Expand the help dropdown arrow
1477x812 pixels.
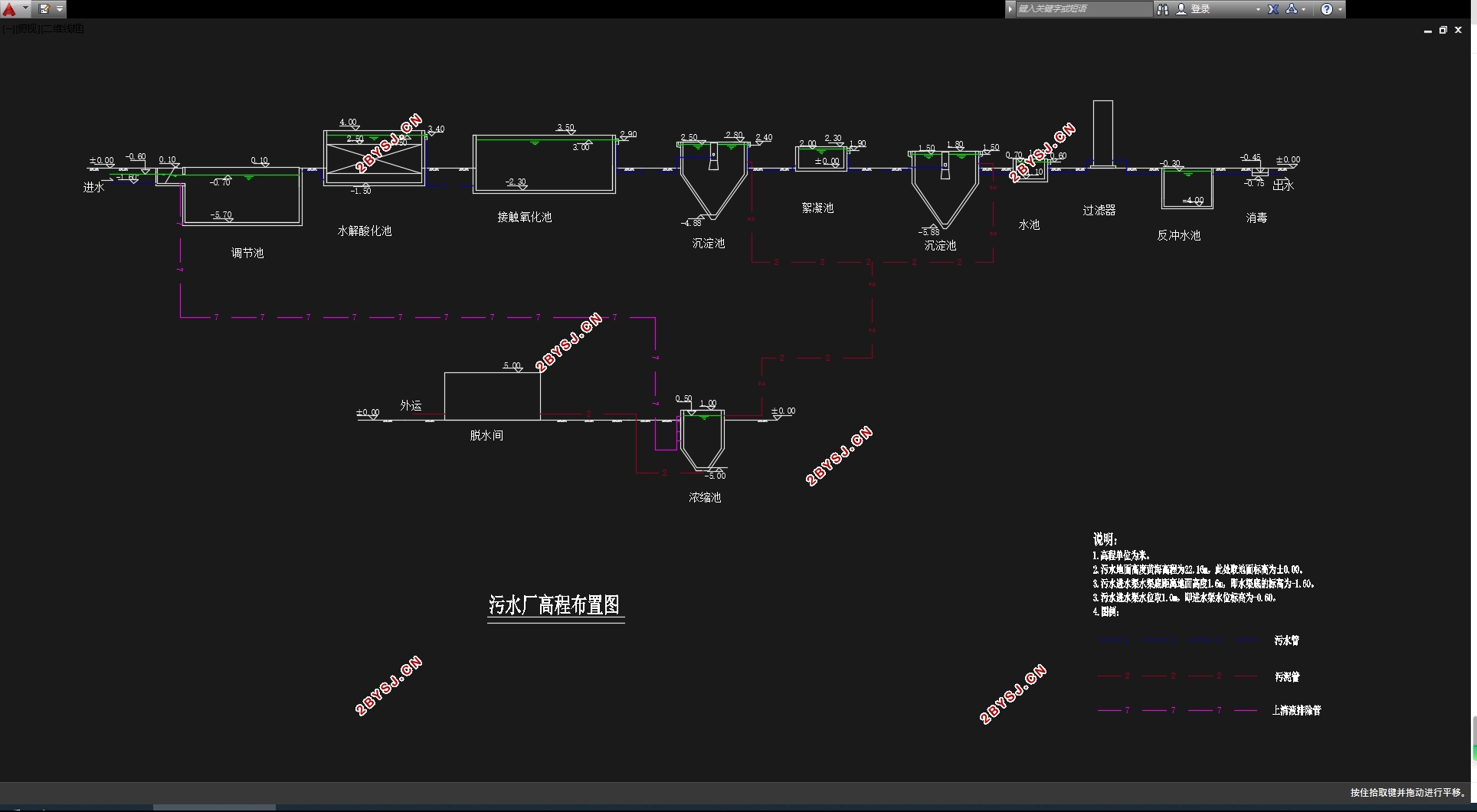(x=1340, y=10)
